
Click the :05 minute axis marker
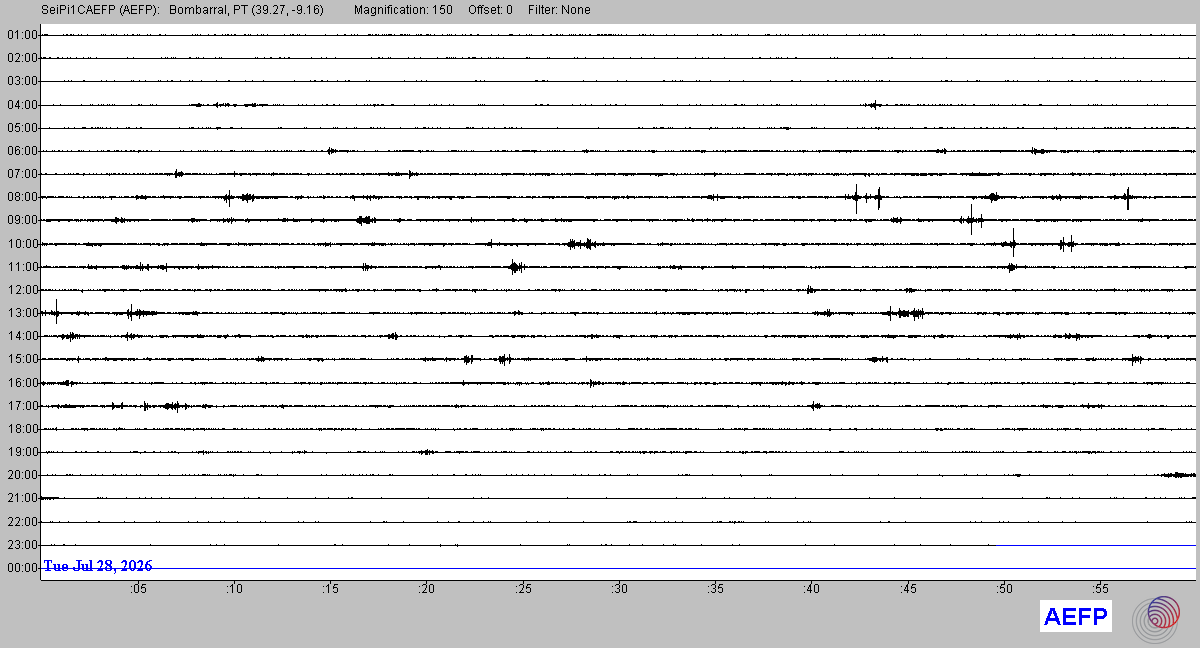pyautogui.click(x=138, y=589)
